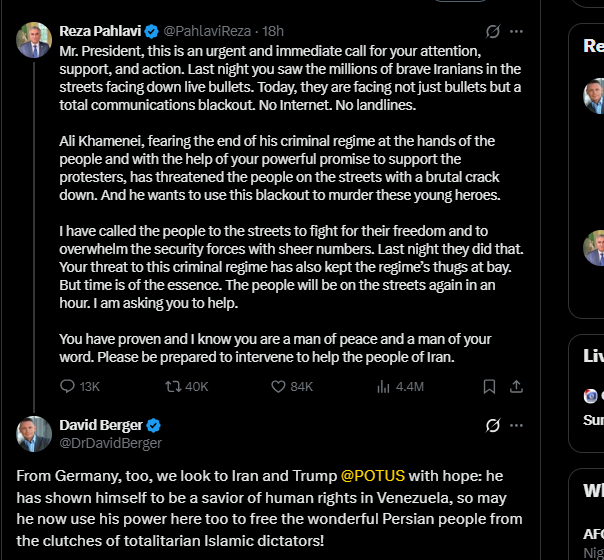Expand more menu on David Berger's post
The height and width of the screenshot is (560, 604).
click(x=516, y=425)
